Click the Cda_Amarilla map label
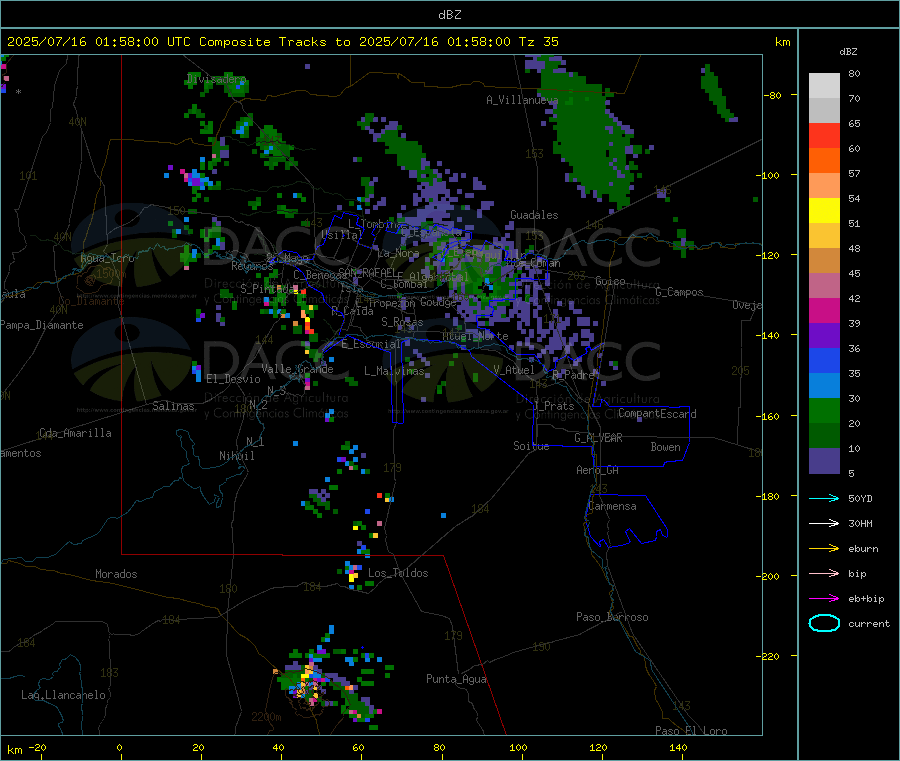900x761 pixels. pyautogui.click(x=75, y=433)
